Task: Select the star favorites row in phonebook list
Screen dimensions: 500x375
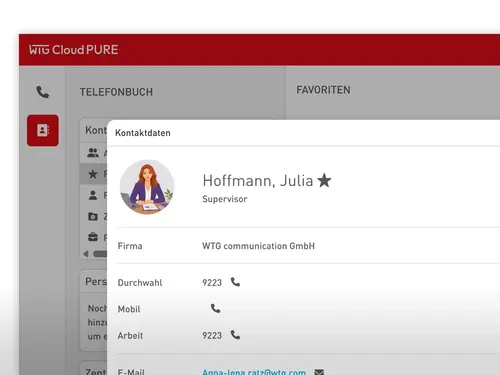Action: 93,174
